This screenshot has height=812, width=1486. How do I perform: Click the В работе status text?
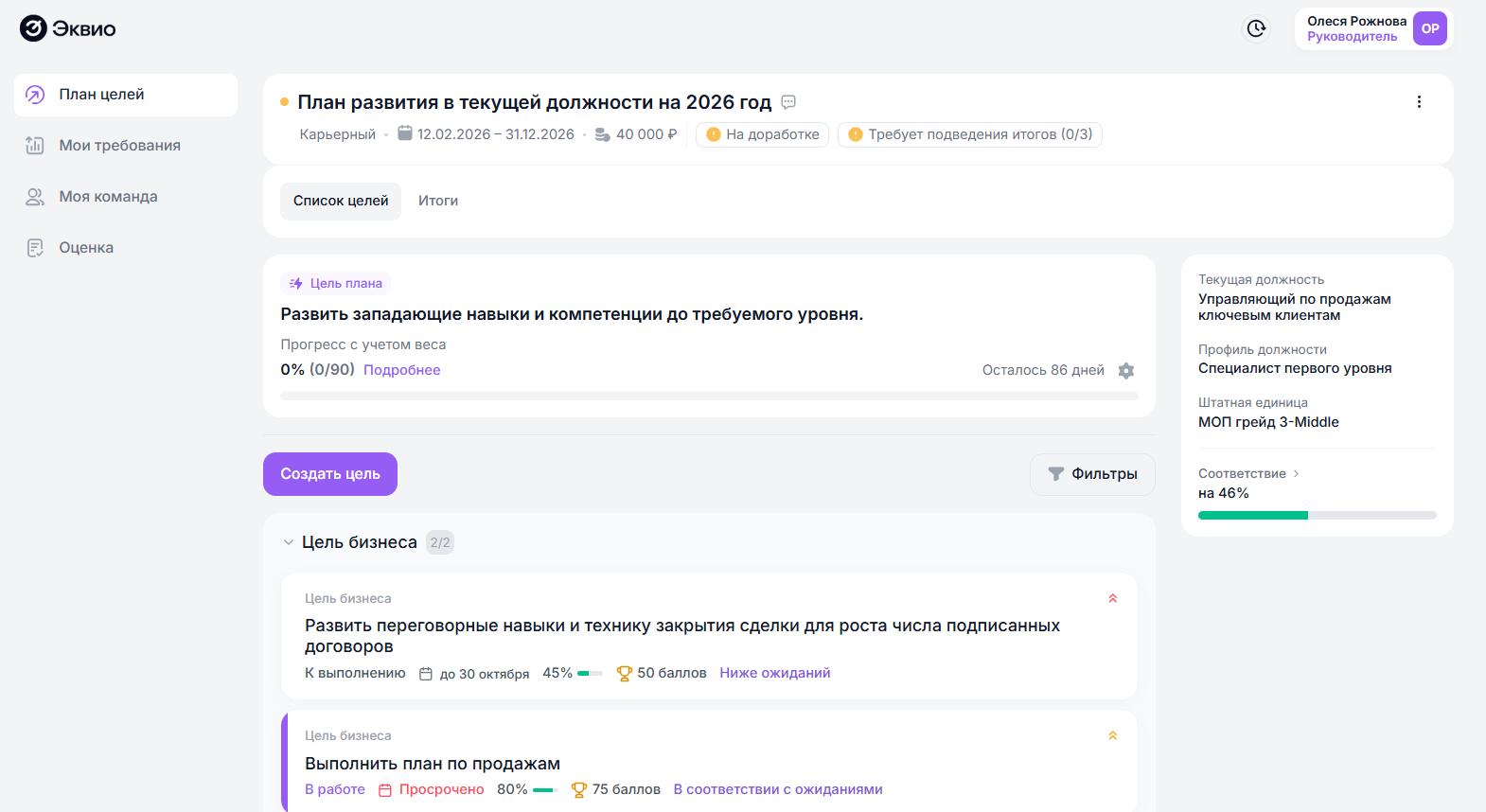(x=335, y=789)
